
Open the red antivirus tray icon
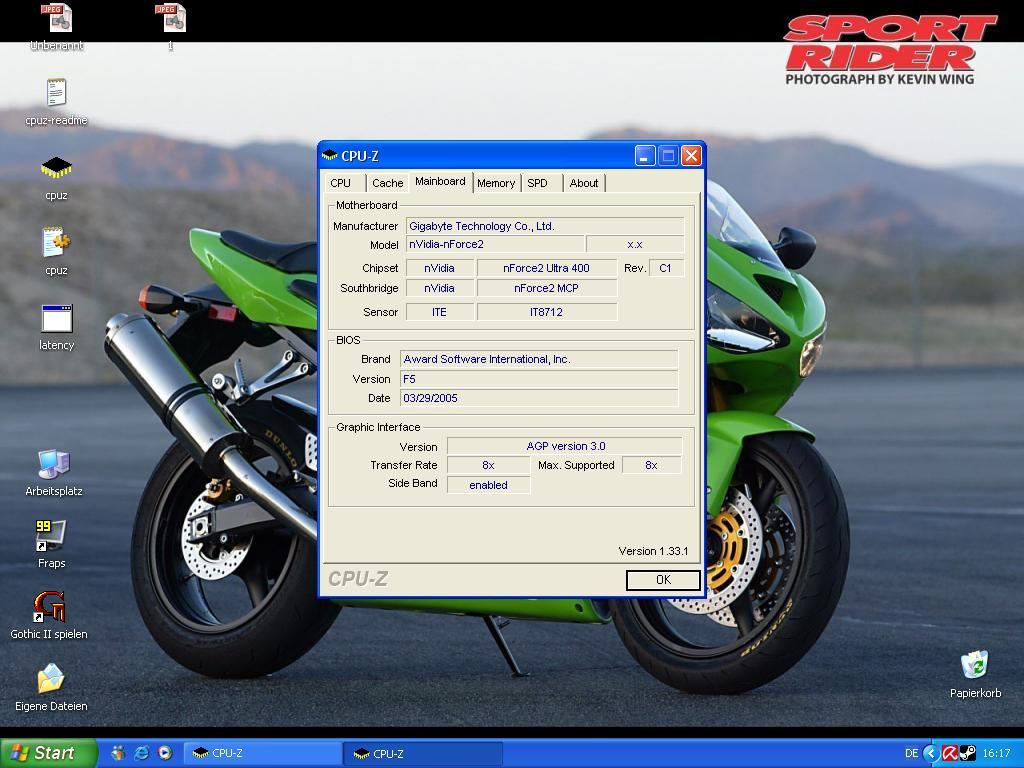click(950, 753)
